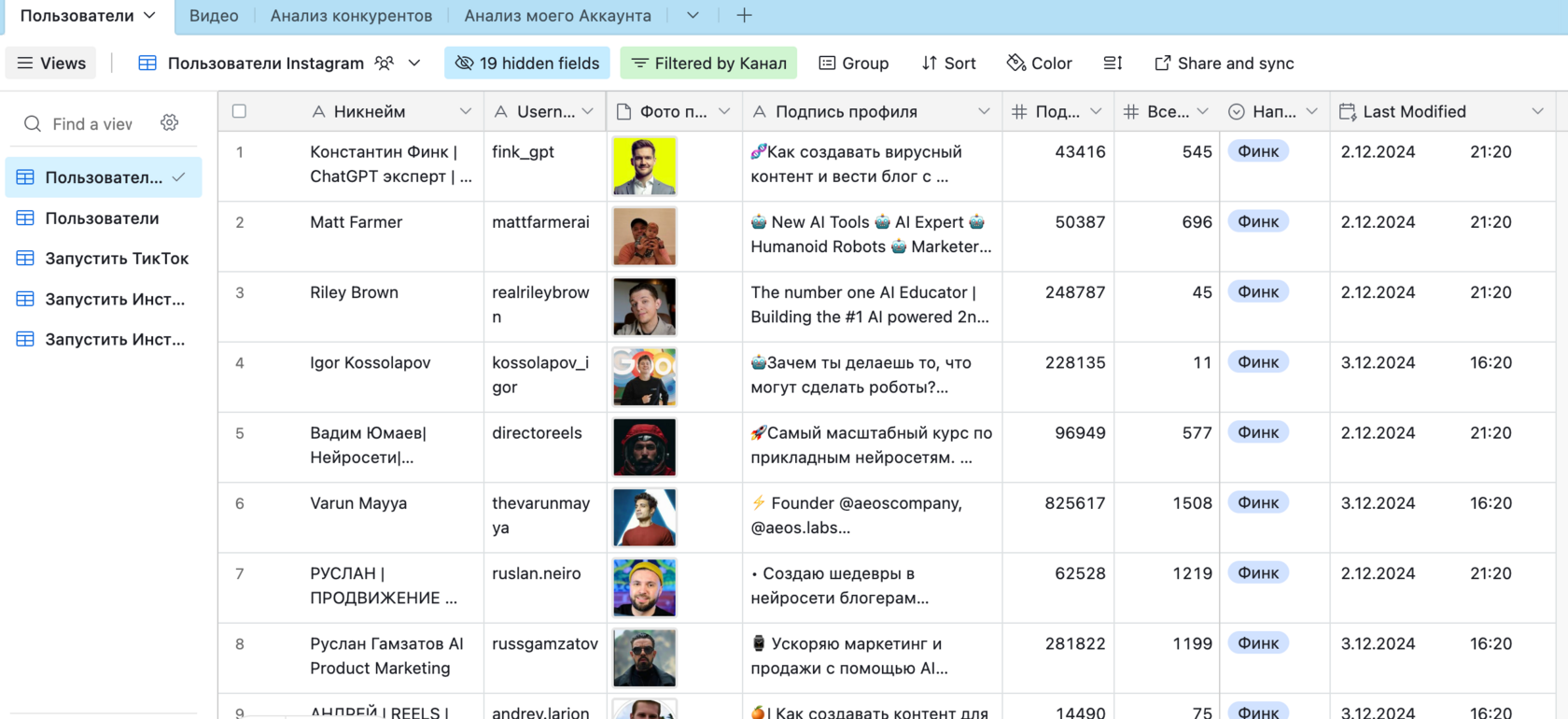Open Share and sync
The height and width of the screenshot is (719, 1568).
(x=1224, y=63)
